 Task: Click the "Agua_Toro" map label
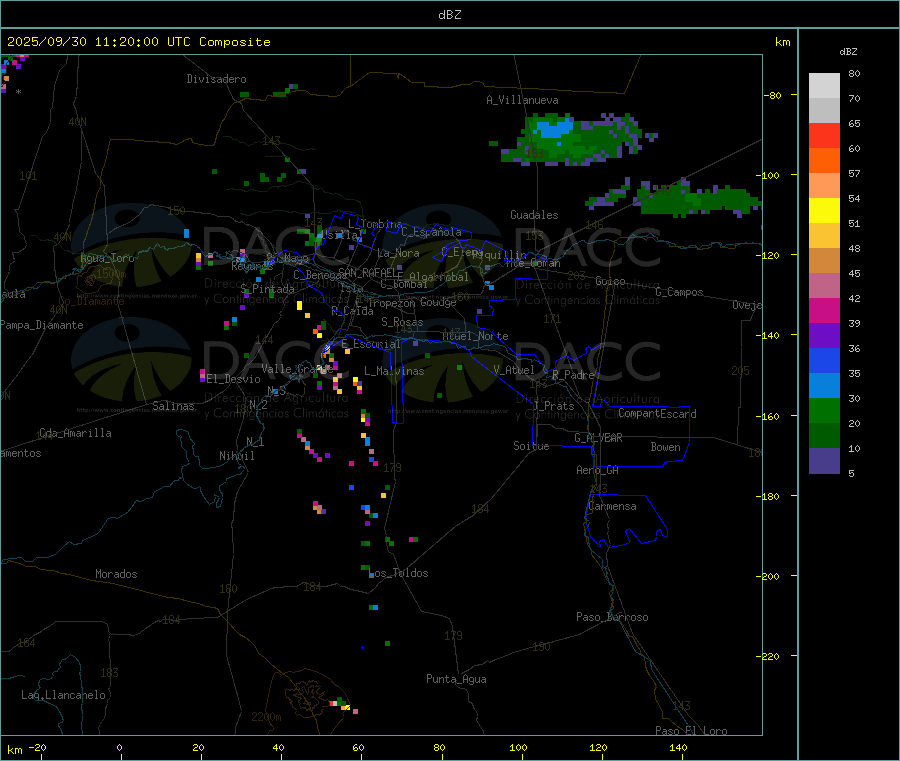[107, 258]
